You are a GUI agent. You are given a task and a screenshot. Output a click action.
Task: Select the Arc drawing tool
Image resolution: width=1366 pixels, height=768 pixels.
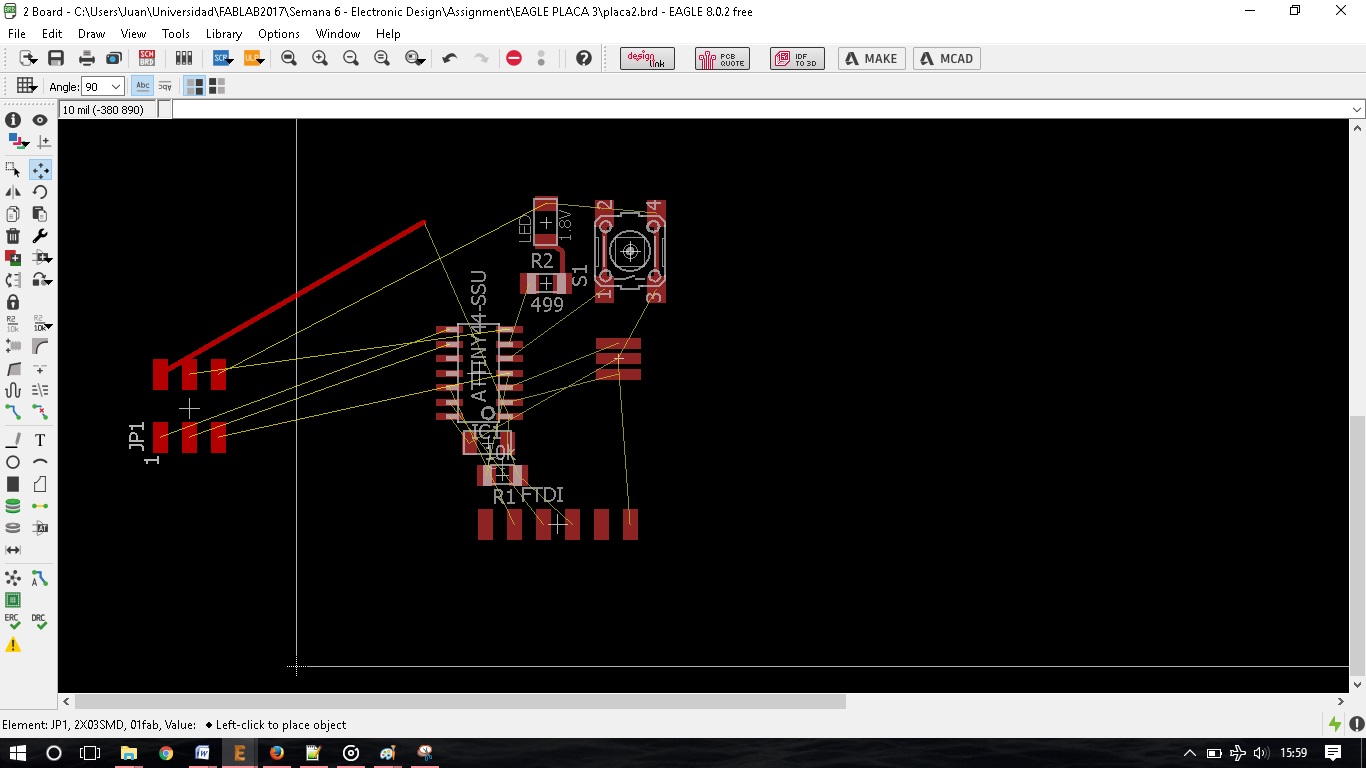coord(40,462)
